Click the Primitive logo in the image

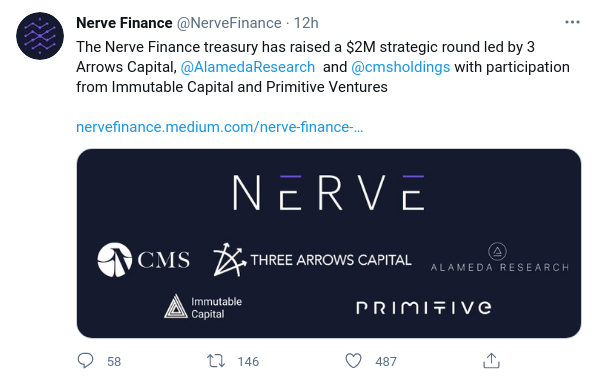click(424, 308)
